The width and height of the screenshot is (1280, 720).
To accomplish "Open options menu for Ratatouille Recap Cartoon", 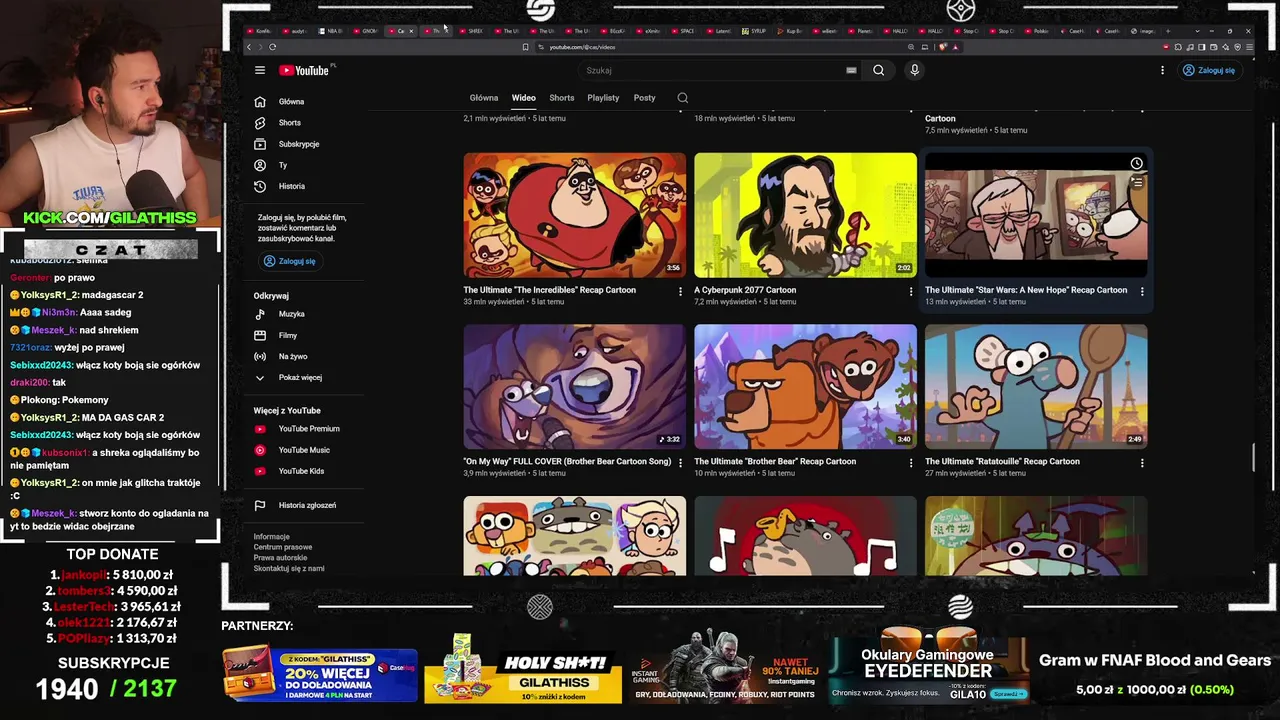I will coord(1141,463).
